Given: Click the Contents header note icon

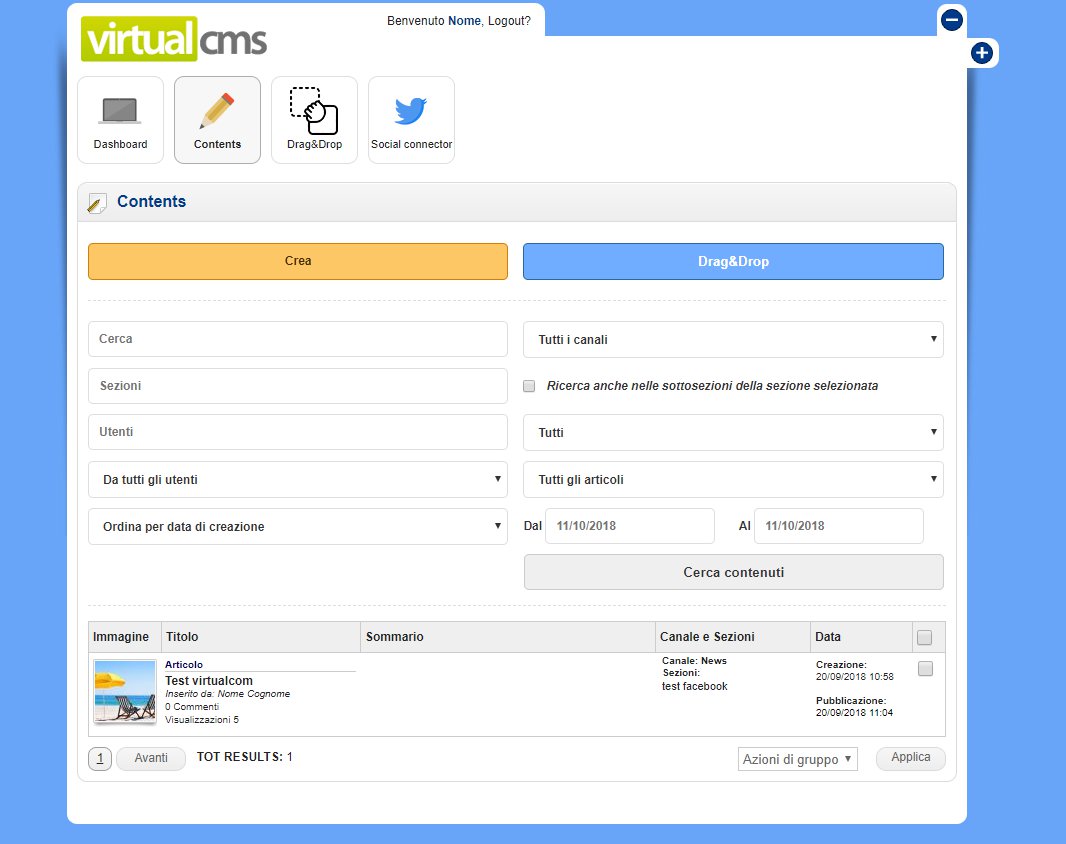Looking at the screenshot, I should coord(97,203).
